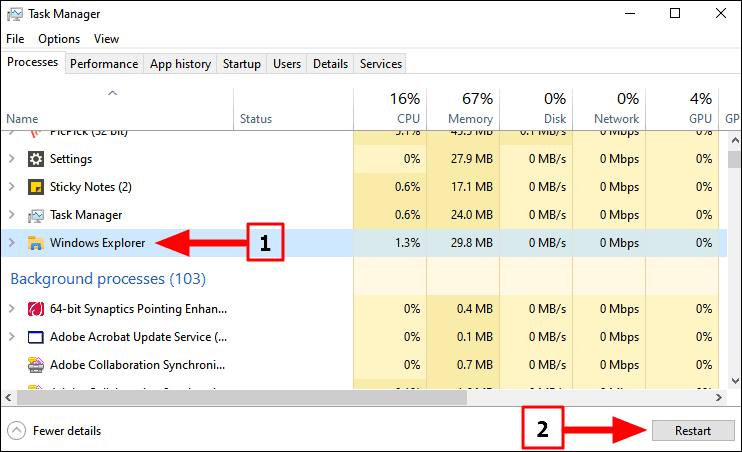The height and width of the screenshot is (452, 742).
Task: Sort by the Disk column header
Action: tap(536, 109)
